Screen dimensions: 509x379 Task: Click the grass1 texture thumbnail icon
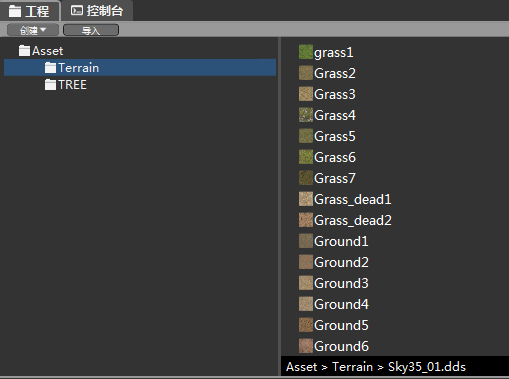306,52
